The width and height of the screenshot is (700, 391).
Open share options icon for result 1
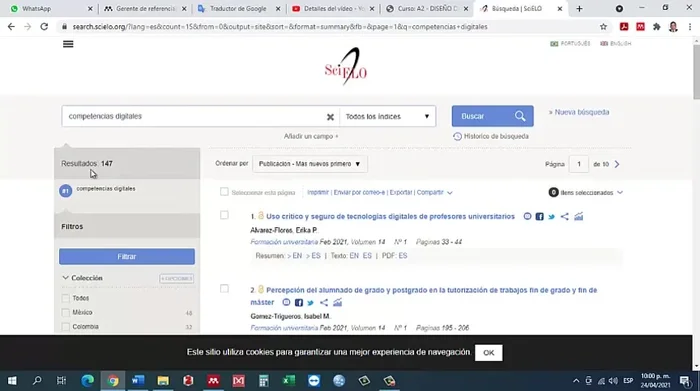(565, 216)
